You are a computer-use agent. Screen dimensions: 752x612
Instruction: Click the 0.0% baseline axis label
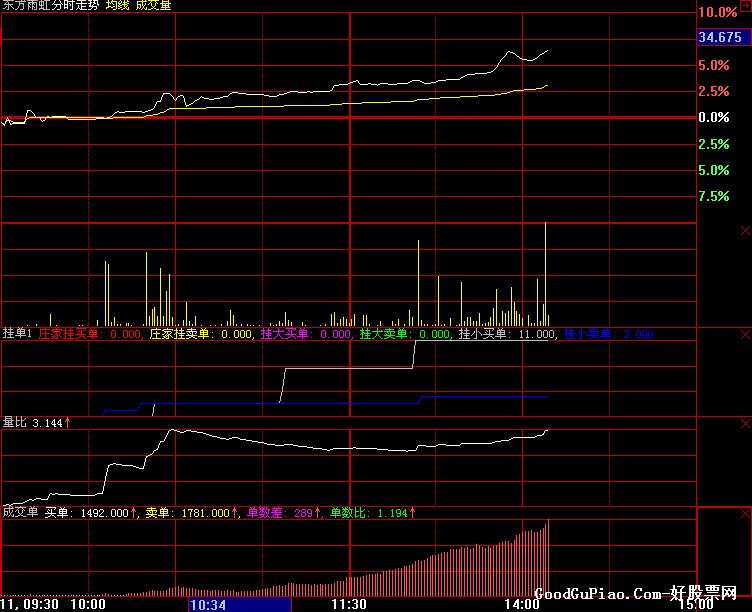tap(714, 118)
